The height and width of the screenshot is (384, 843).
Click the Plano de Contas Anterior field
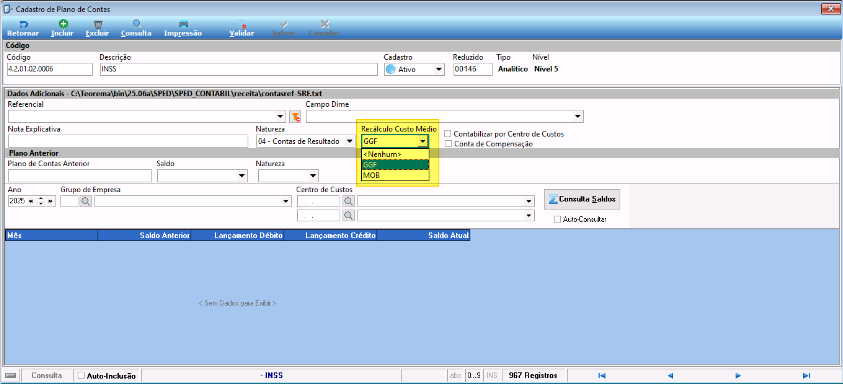[x=80, y=175]
